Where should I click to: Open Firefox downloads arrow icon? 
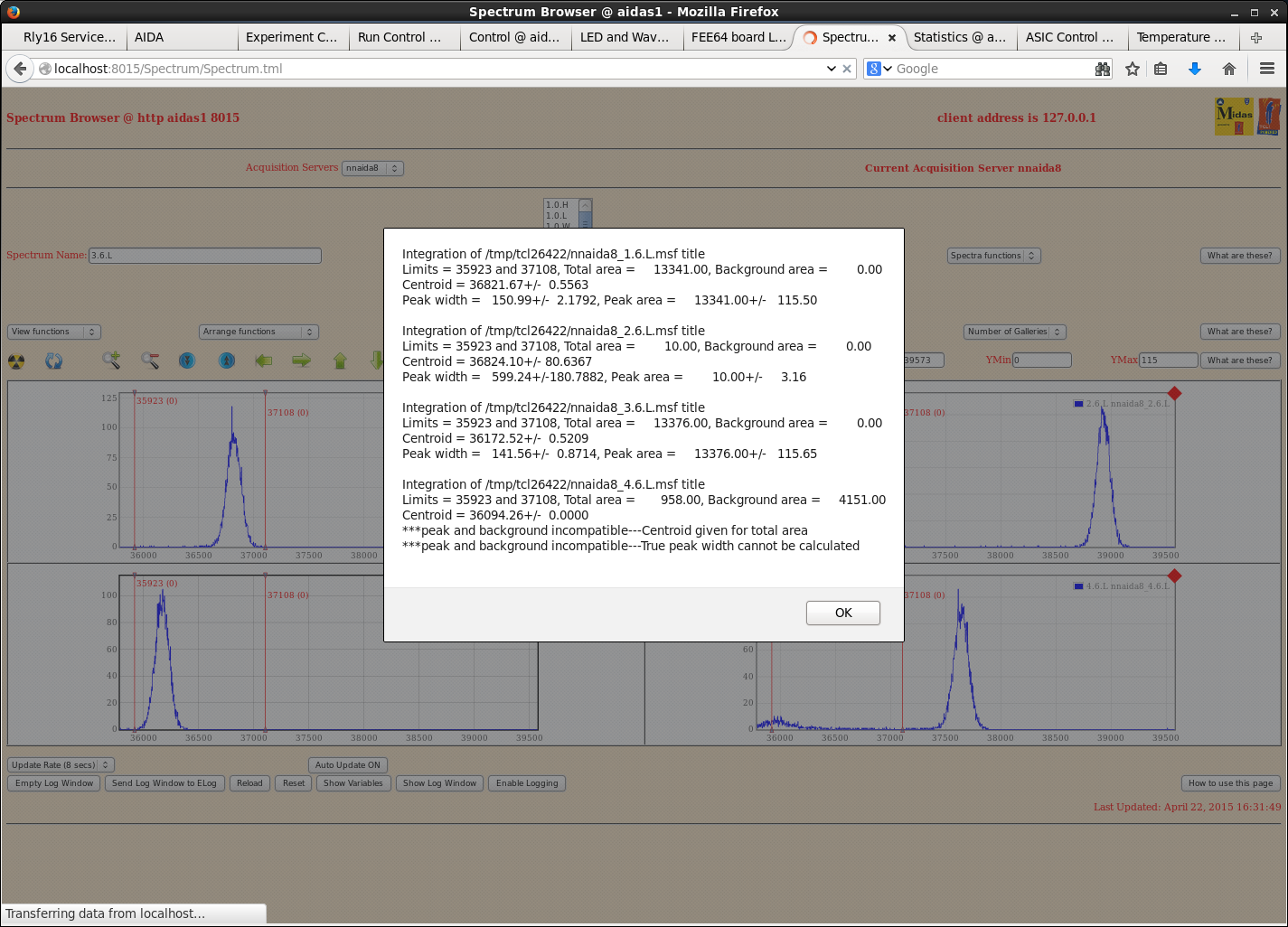click(1194, 69)
